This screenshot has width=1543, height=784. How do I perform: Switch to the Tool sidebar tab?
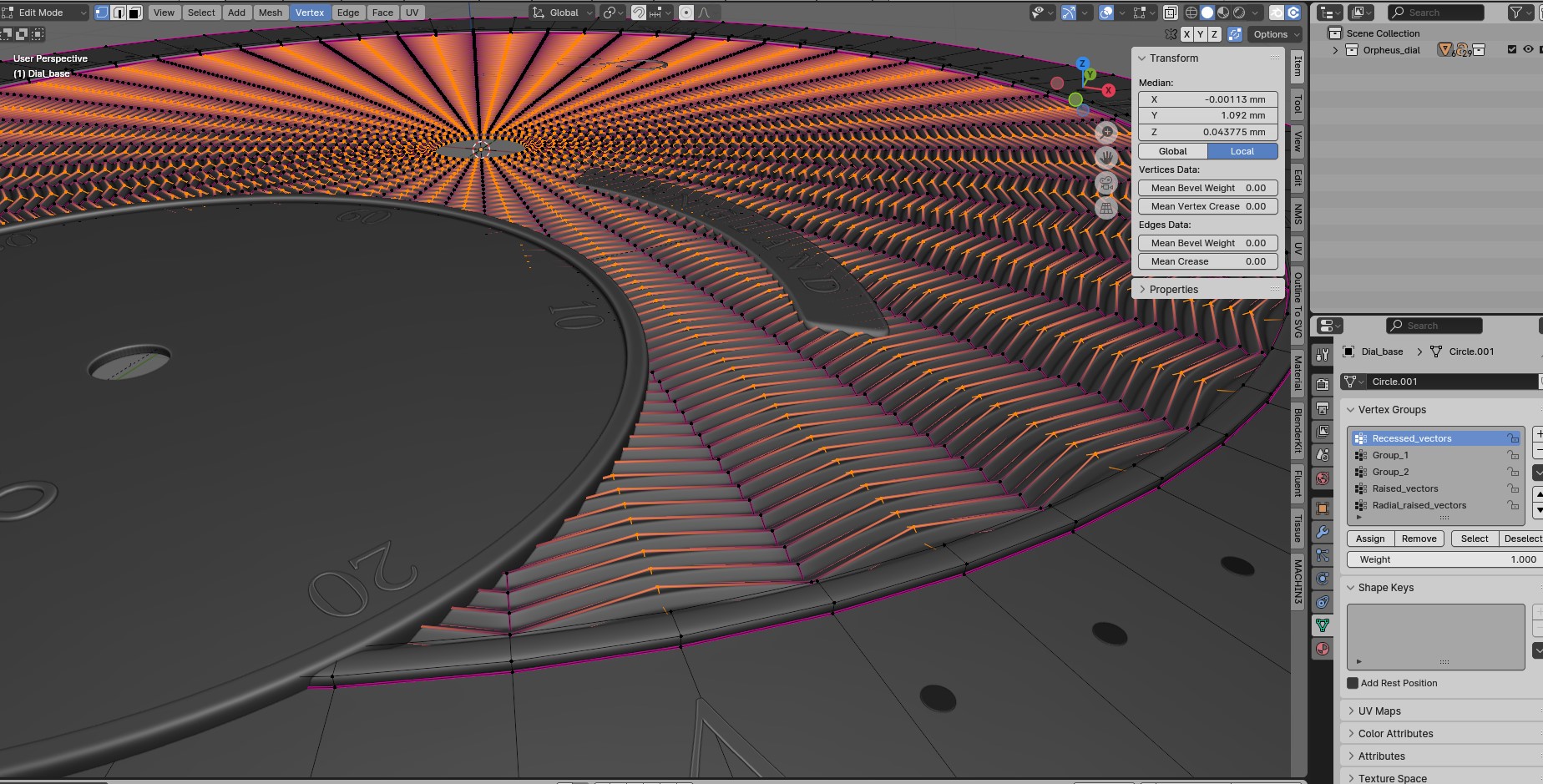(x=1298, y=104)
